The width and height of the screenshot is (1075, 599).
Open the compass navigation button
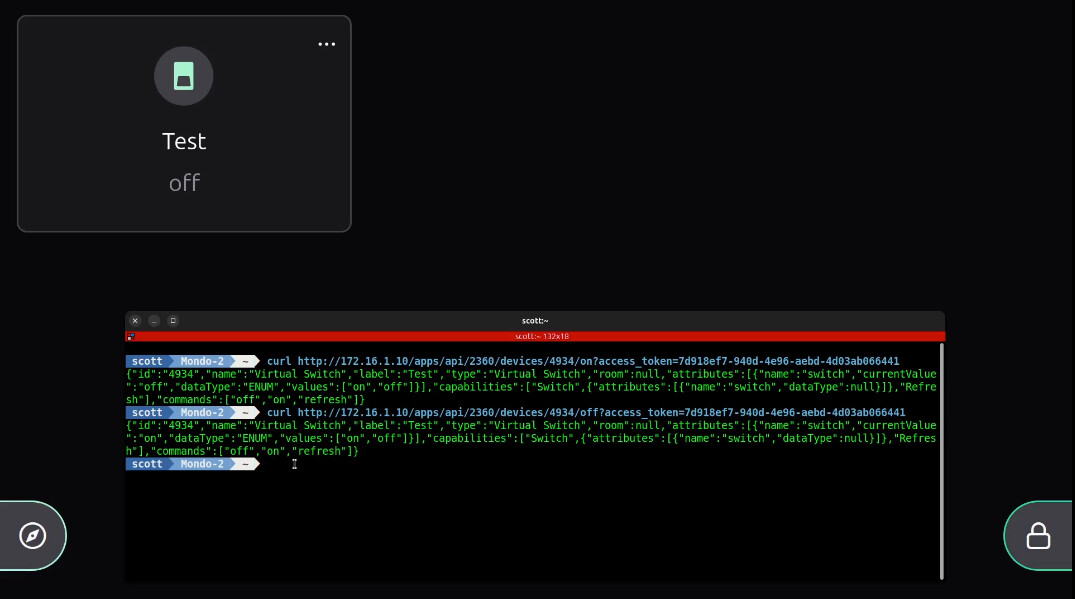click(x=33, y=536)
